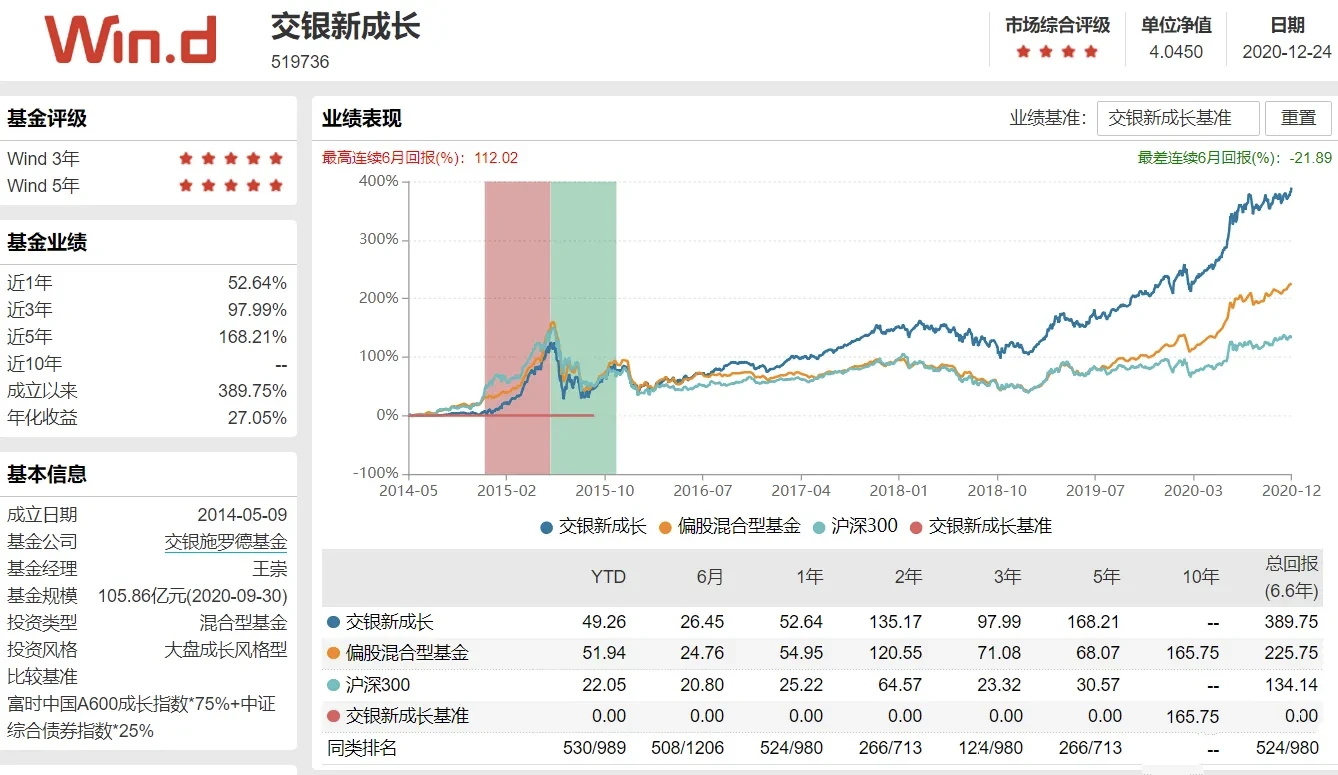Click the 成立日期 value 2014-05-09
Viewport: 1338px width, 775px height.
242,515
